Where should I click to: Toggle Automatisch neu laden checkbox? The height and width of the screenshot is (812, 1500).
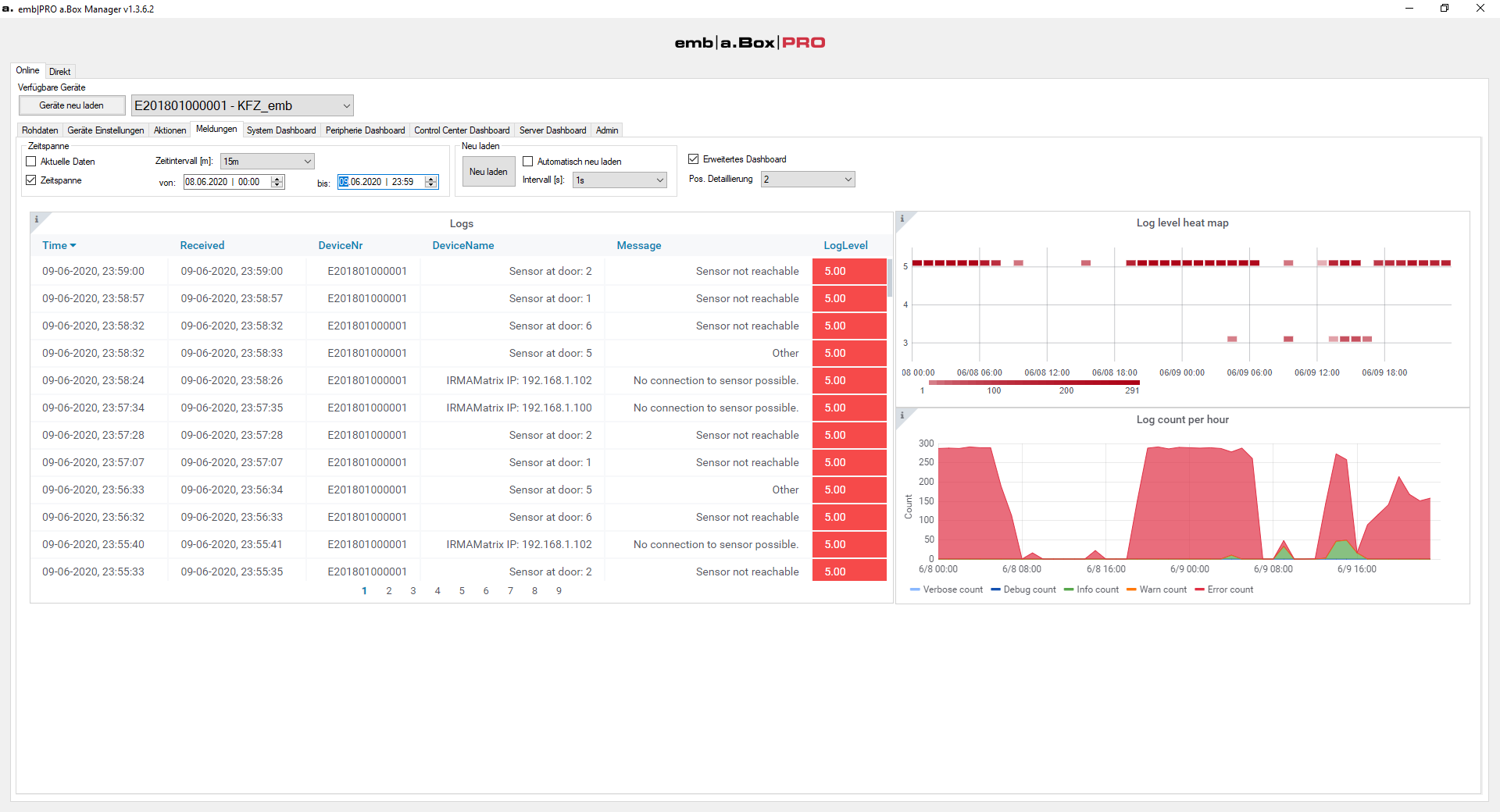click(528, 162)
